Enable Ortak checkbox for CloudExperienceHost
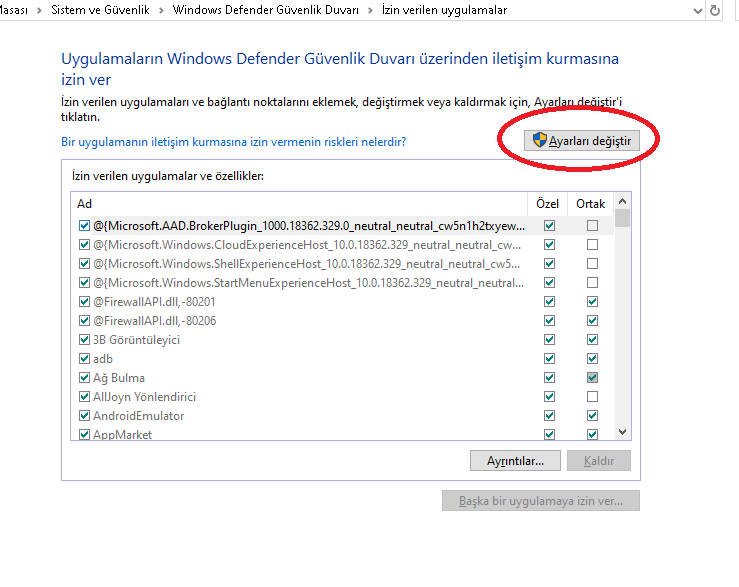Image resolution: width=739 pixels, height=587 pixels. pyautogui.click(x=592, y=245)
